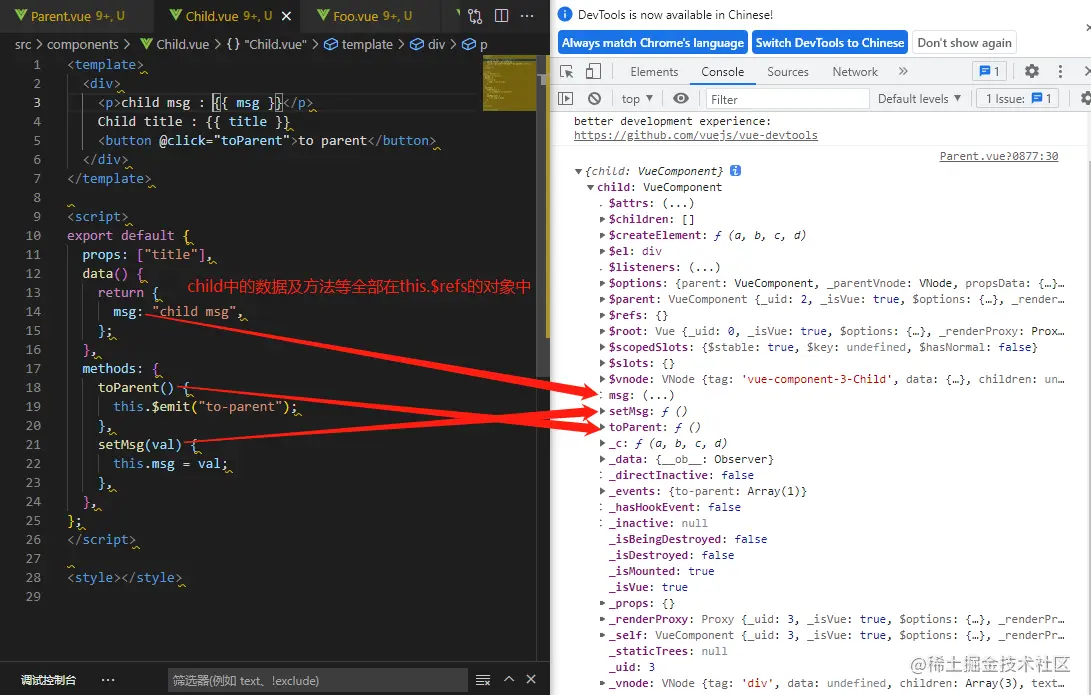The height and width of the screenshot is (695, 1091).
Task: Click the 调试控制台 panel tab
Action: (48, 680)
